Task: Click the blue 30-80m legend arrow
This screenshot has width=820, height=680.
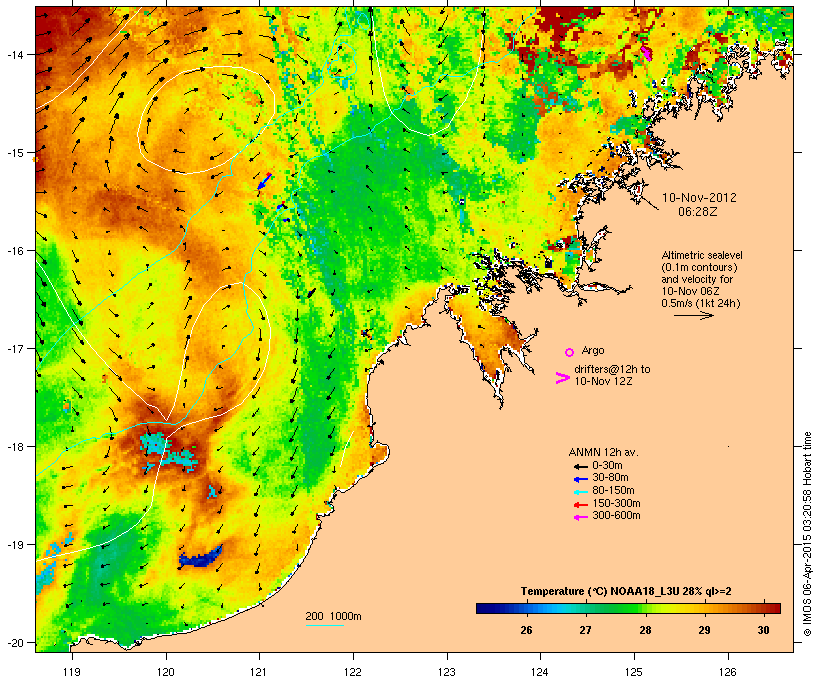Action: click(581, 479)
